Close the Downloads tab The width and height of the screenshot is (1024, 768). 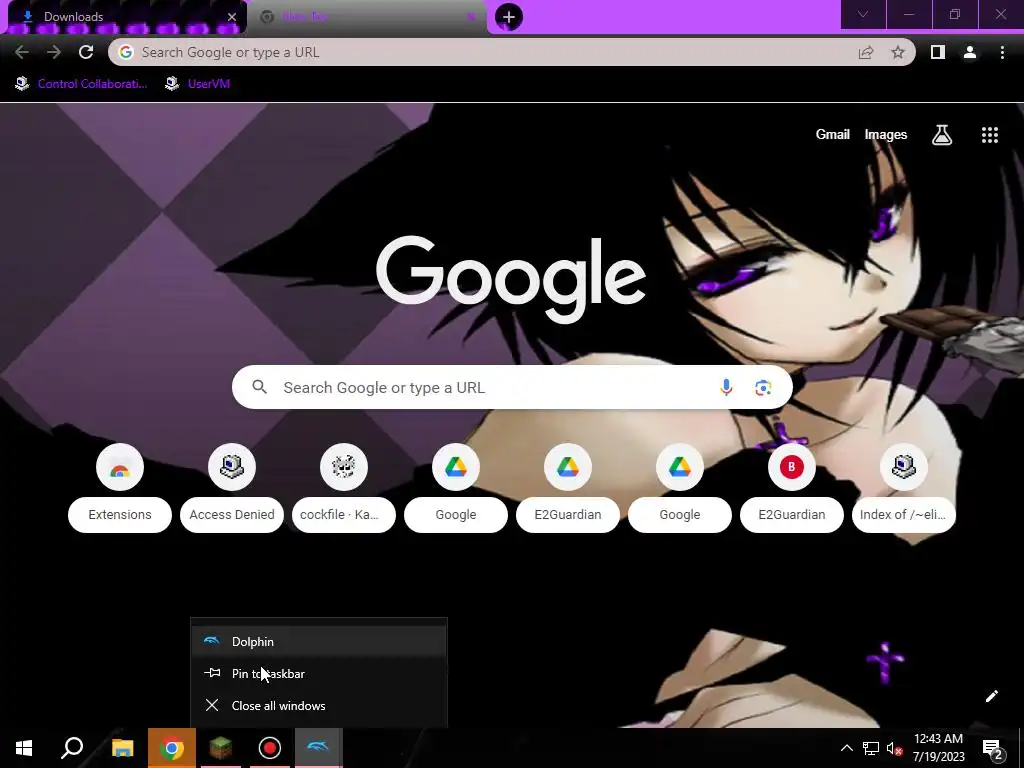point(232,17)
